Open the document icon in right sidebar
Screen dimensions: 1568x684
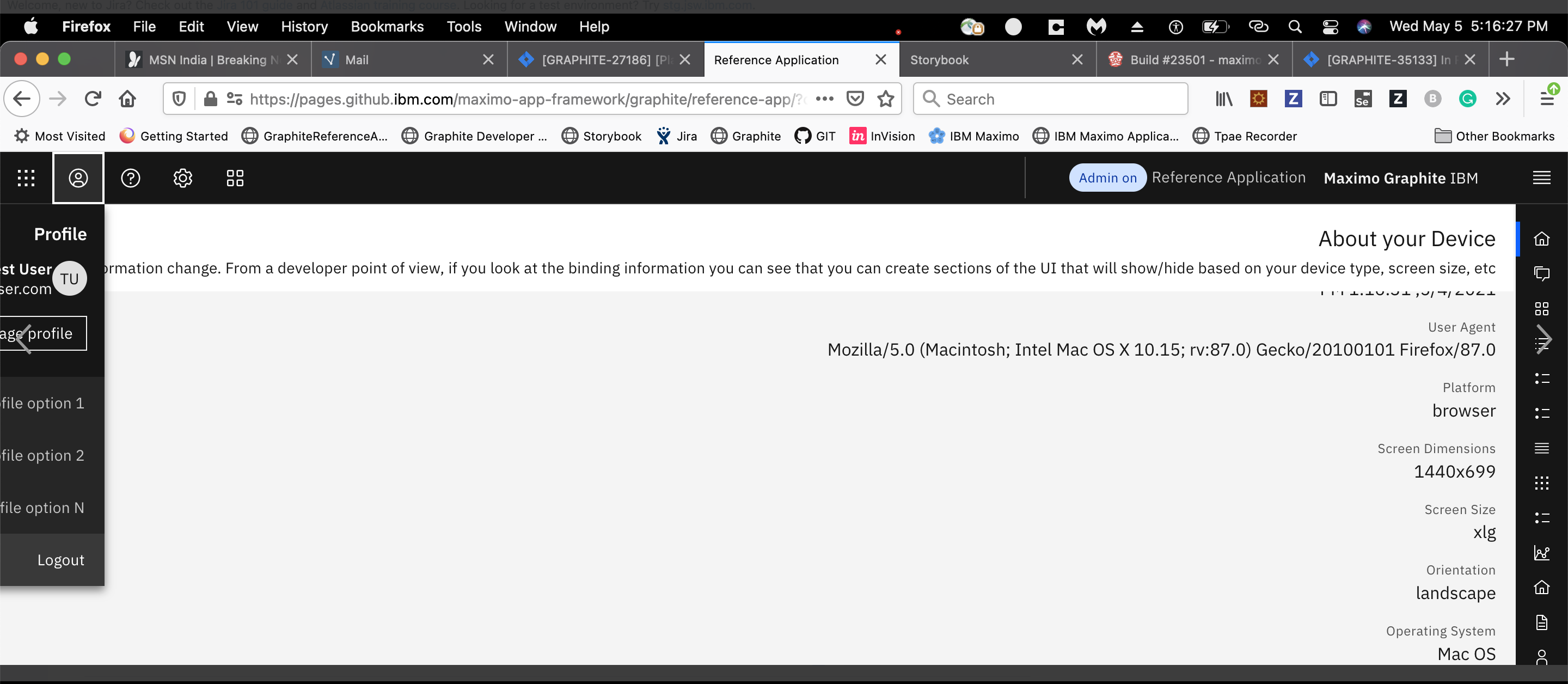pyautogui.click(x=1541, y=622)
